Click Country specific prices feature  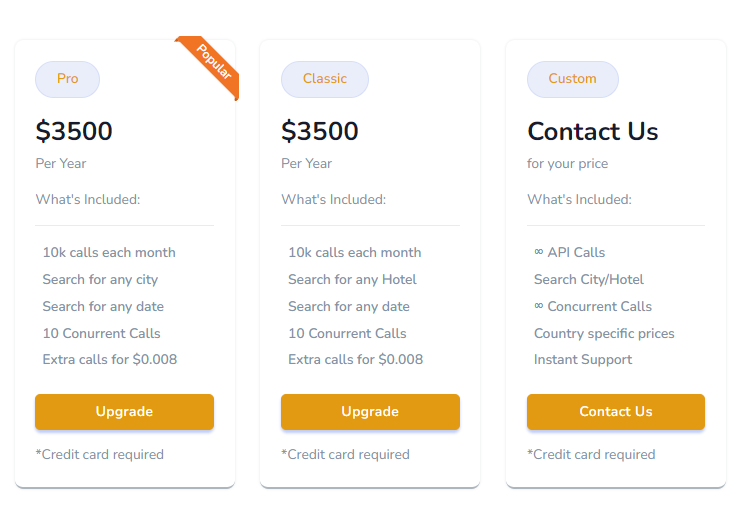[604, 333]
